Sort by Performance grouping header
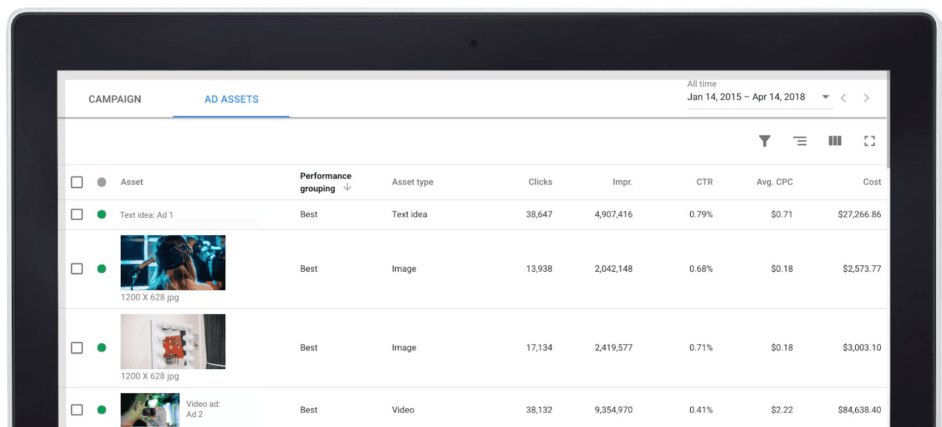 point(326,182)
